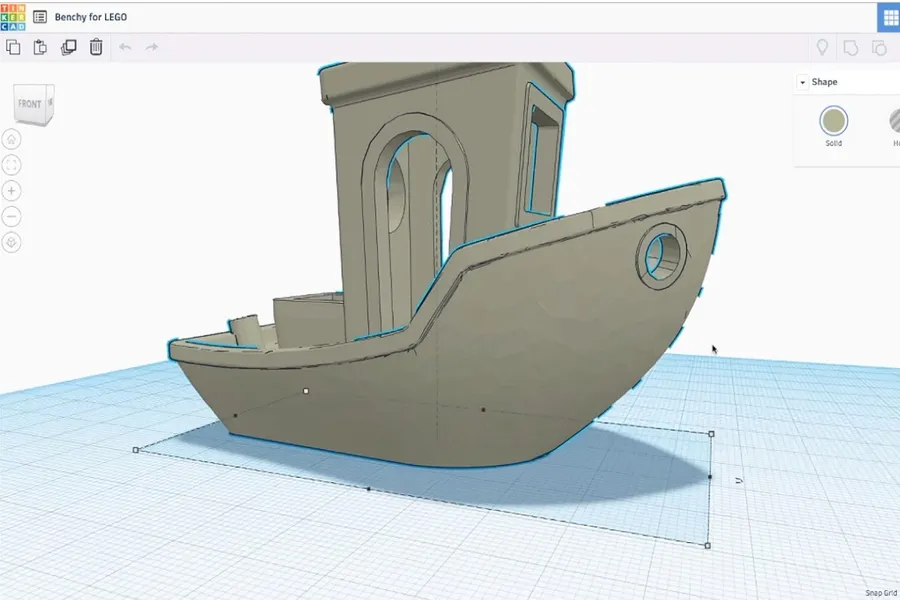Redo the undone action
The image size is (900, 600).
152,47
